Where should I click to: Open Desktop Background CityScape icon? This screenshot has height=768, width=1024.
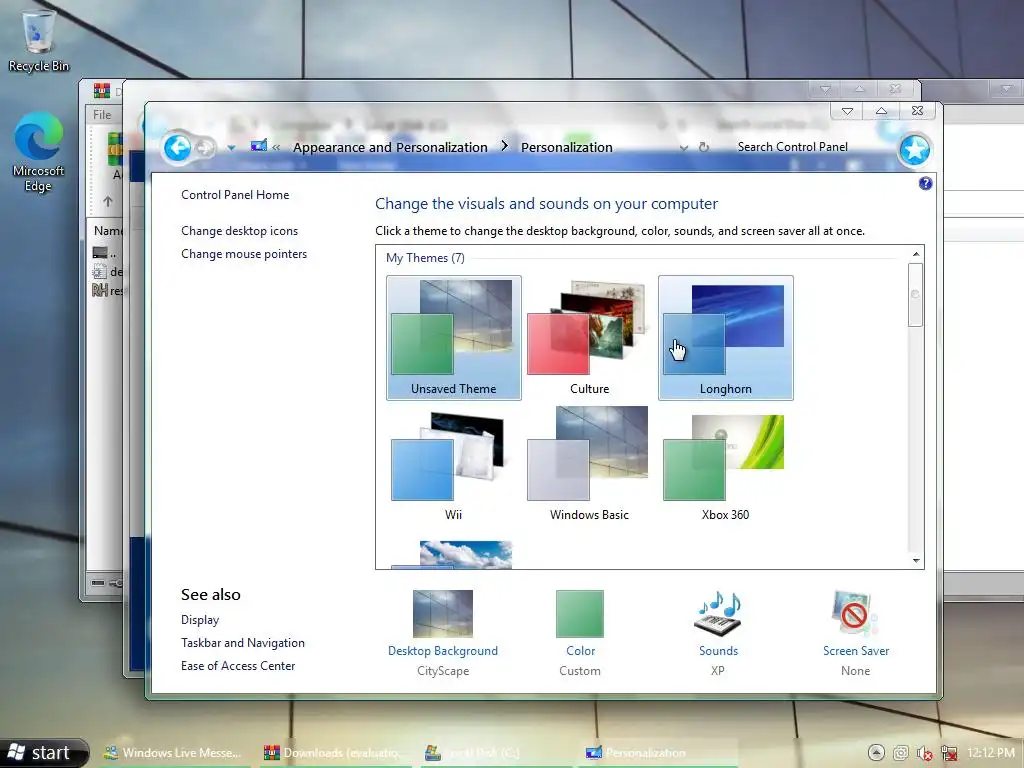443,613
